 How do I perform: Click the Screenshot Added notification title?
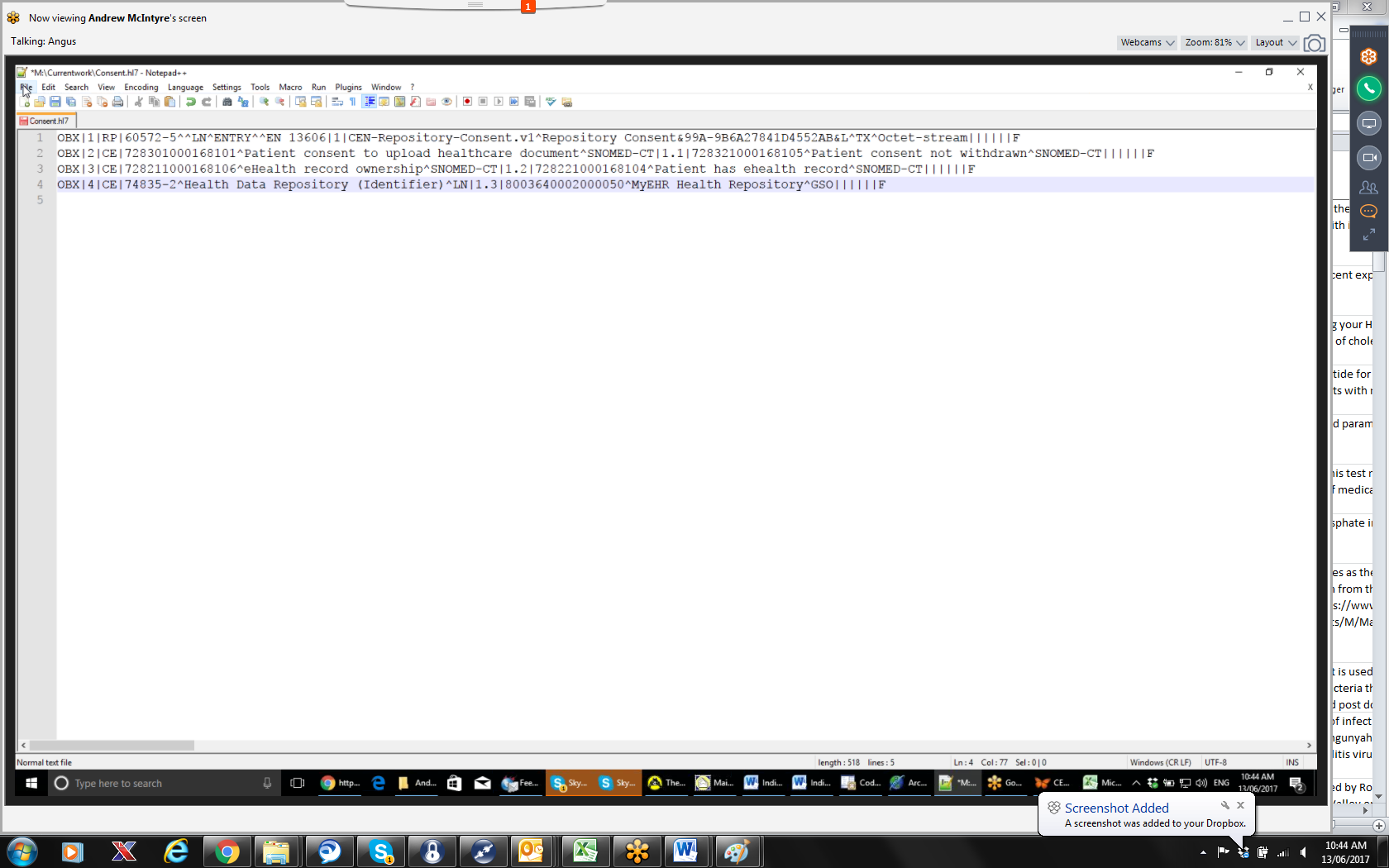coord(1116,808)
